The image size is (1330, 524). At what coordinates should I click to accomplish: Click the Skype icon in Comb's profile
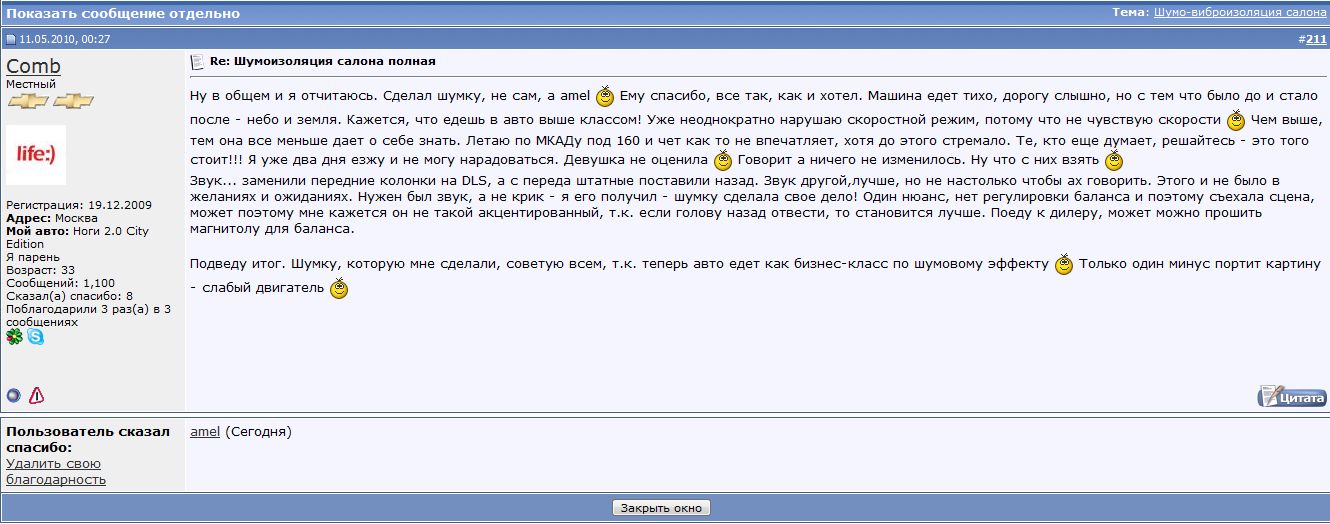[x=36, y=337]
